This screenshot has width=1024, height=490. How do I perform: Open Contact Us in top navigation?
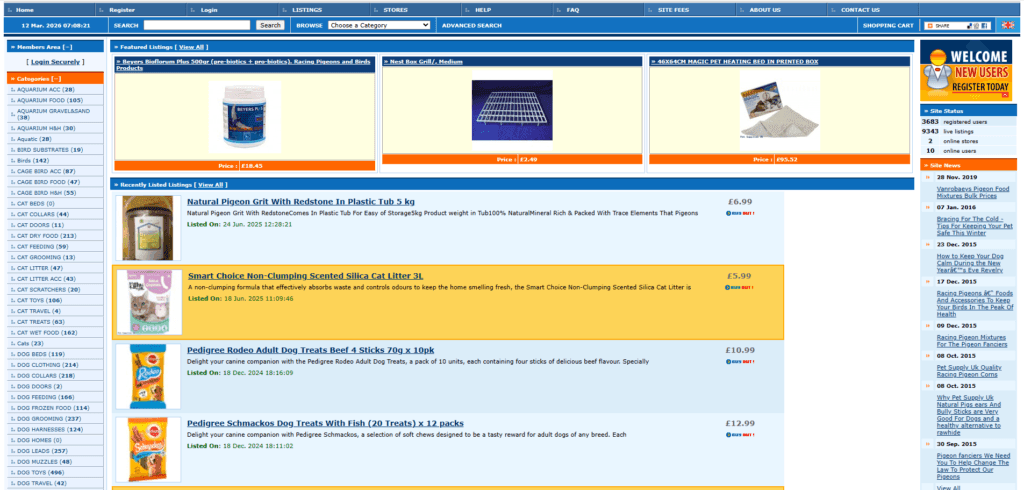860,10
